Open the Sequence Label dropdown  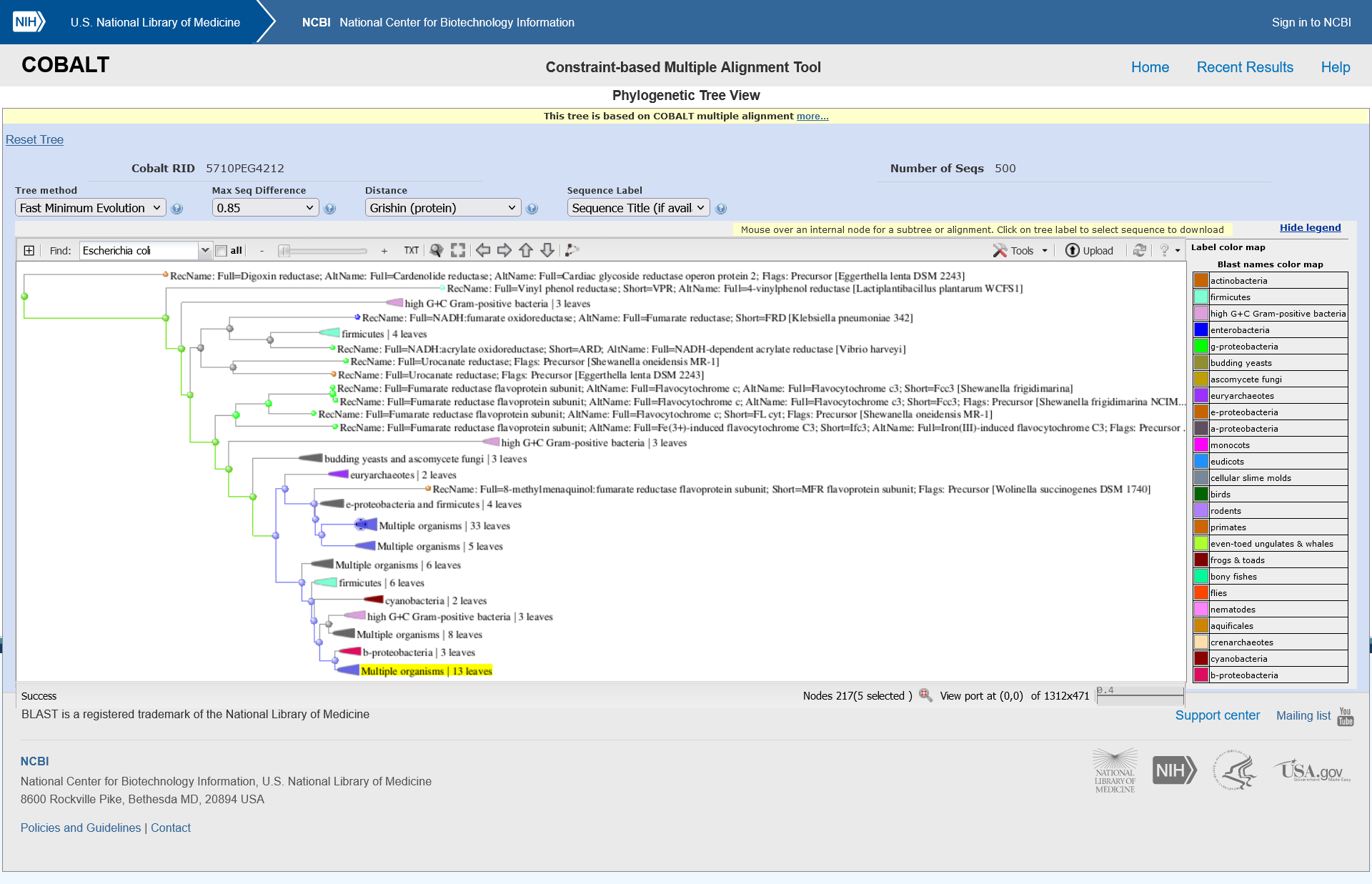coord(639,208)
